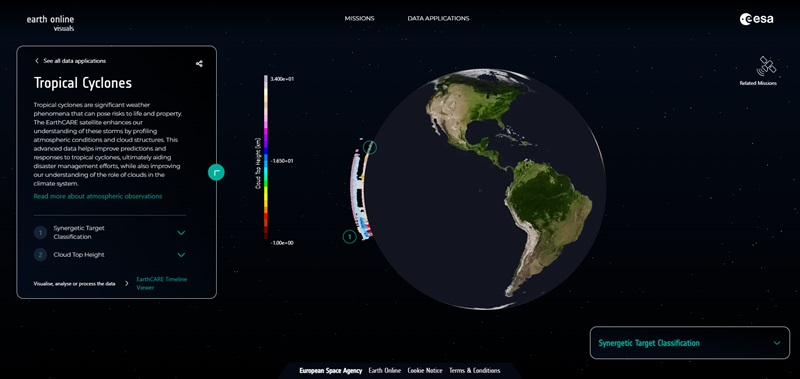Screen dimensions: 800x379
Task: Click the ESA logo
Action: [757, 19]
